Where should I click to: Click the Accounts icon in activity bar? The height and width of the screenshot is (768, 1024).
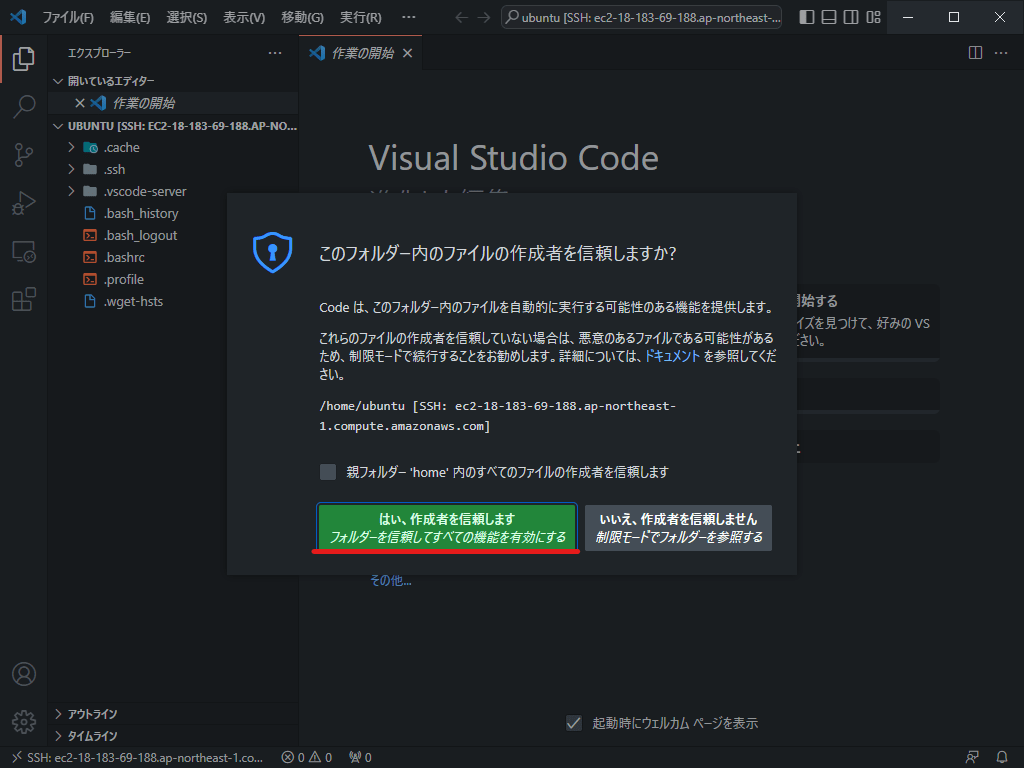[24, 674]
